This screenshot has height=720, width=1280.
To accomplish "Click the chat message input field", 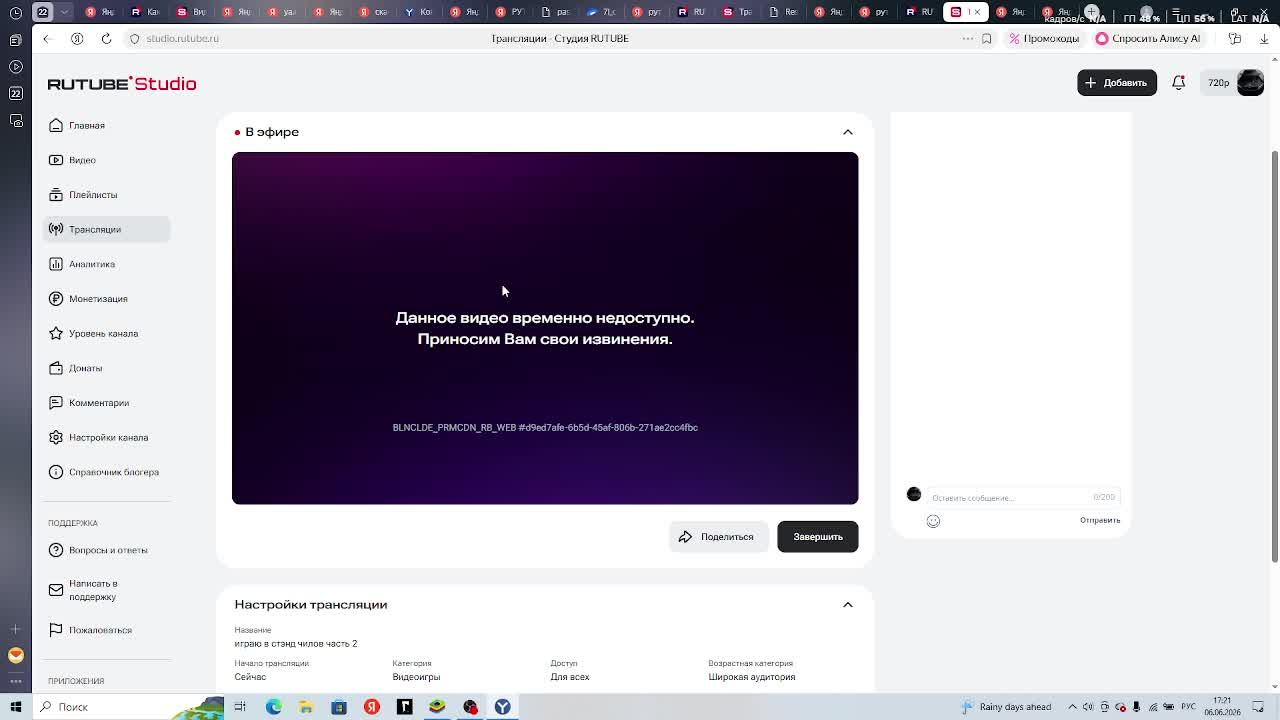I will [1023, 497].
